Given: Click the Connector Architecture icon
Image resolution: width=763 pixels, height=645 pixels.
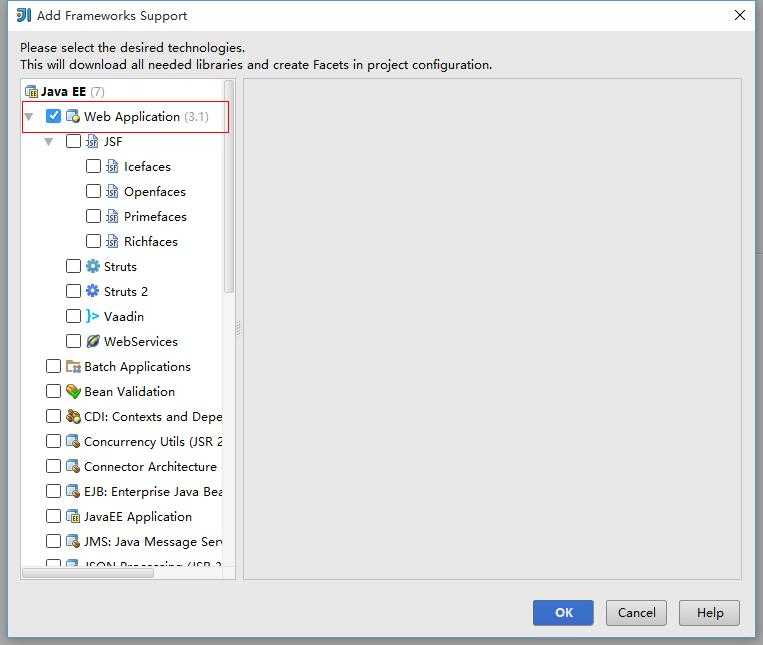Looking at the screenshot, I should (73, 466).
